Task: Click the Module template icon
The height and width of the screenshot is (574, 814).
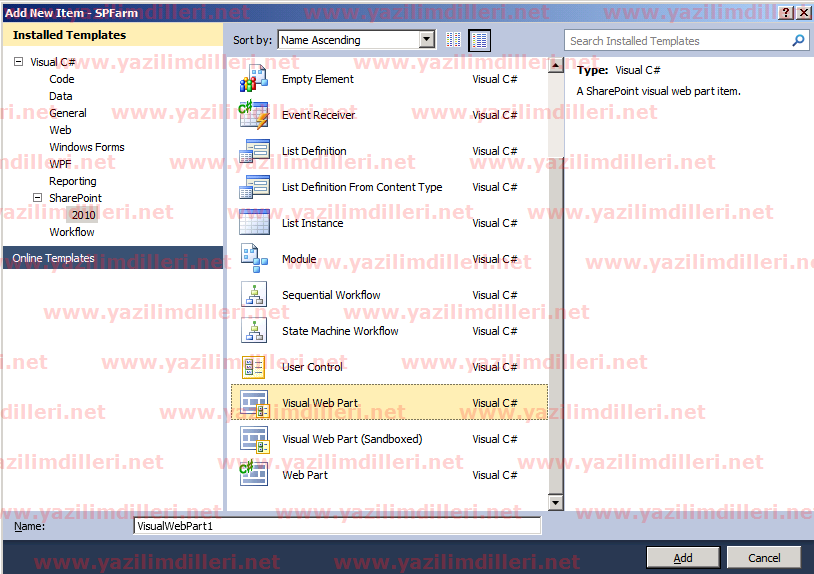Action: tap(254, 258)
